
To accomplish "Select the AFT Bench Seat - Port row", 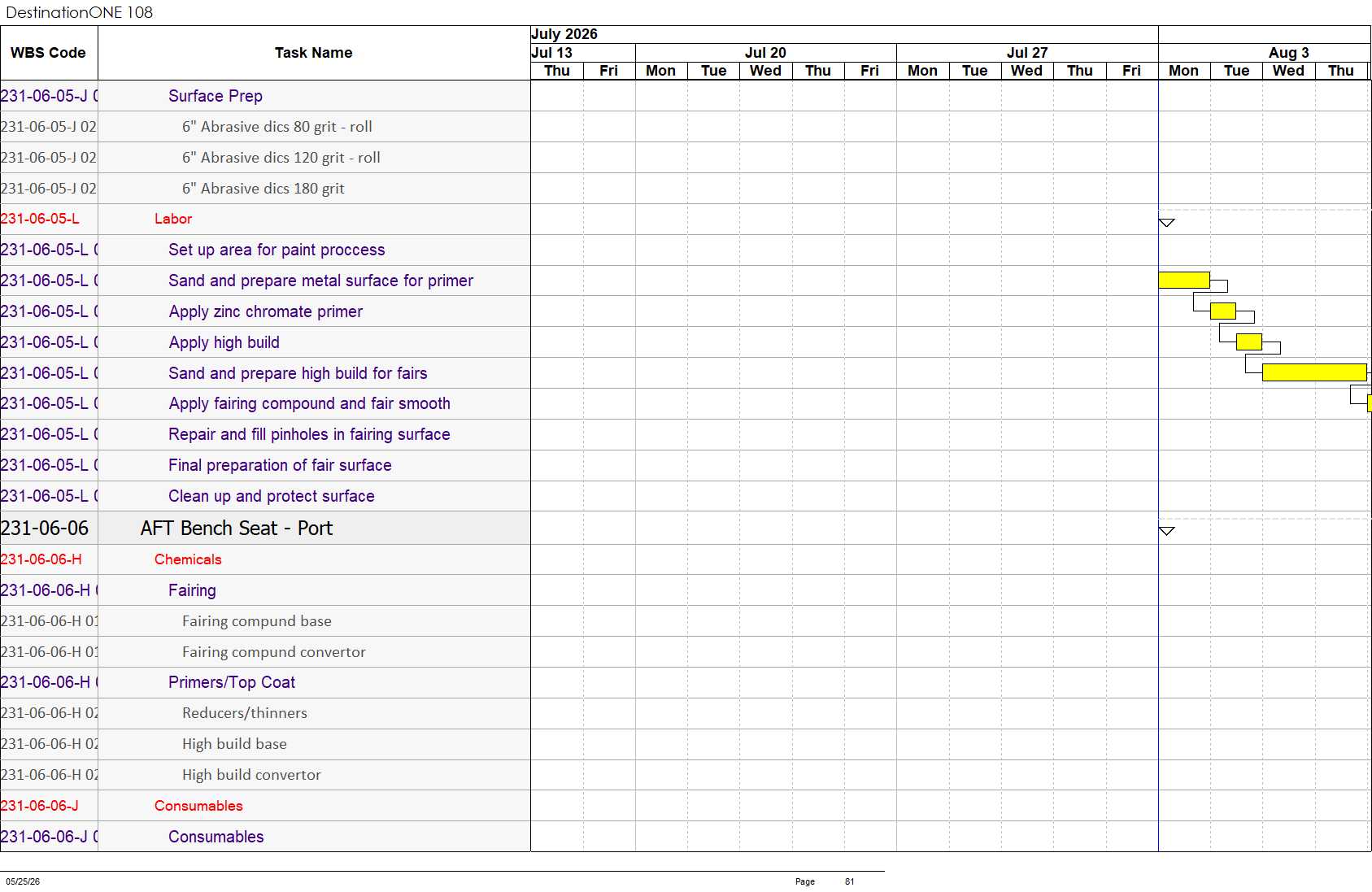I will 265,529.
